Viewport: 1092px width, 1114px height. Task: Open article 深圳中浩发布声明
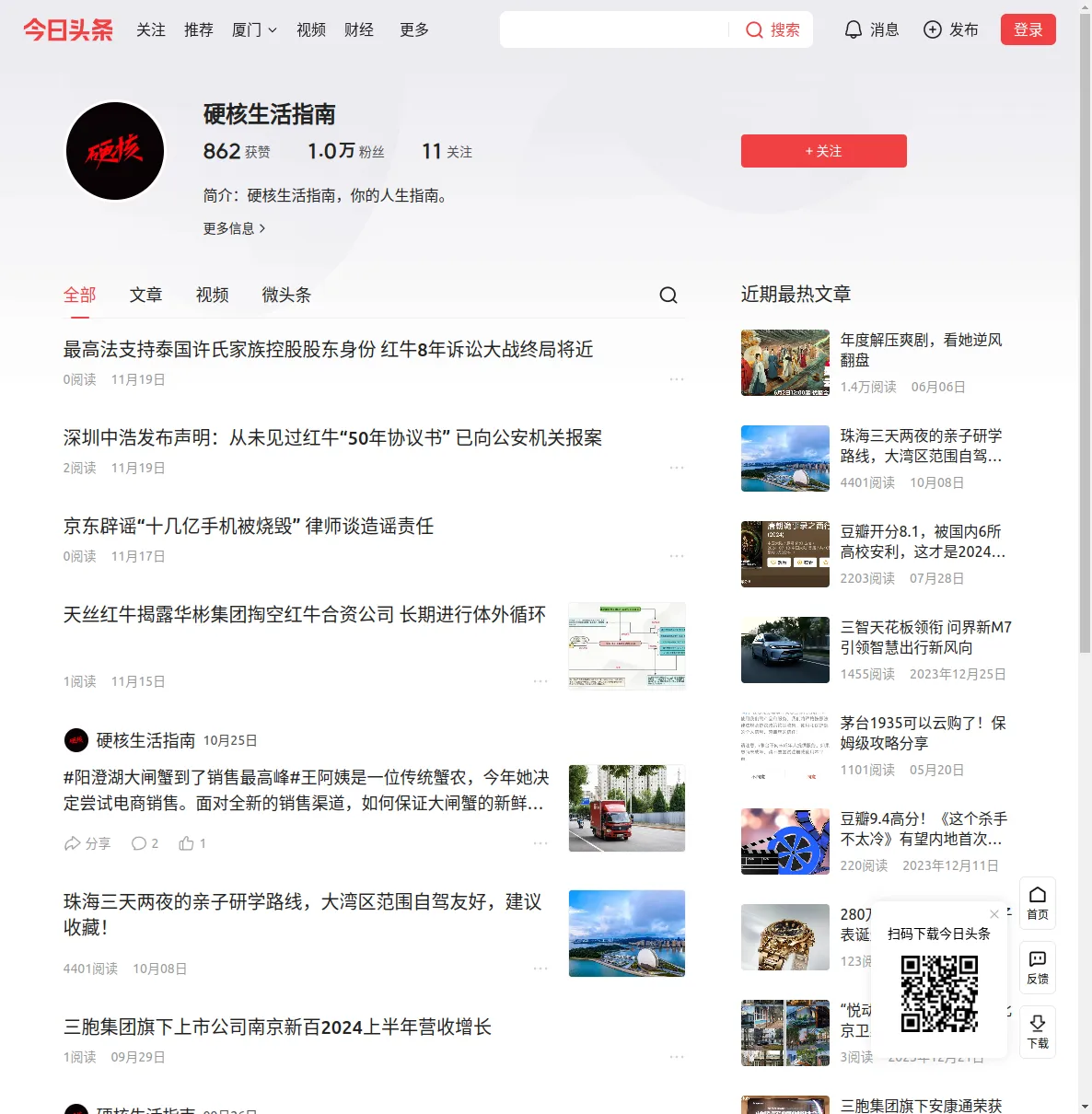point(333,437)
